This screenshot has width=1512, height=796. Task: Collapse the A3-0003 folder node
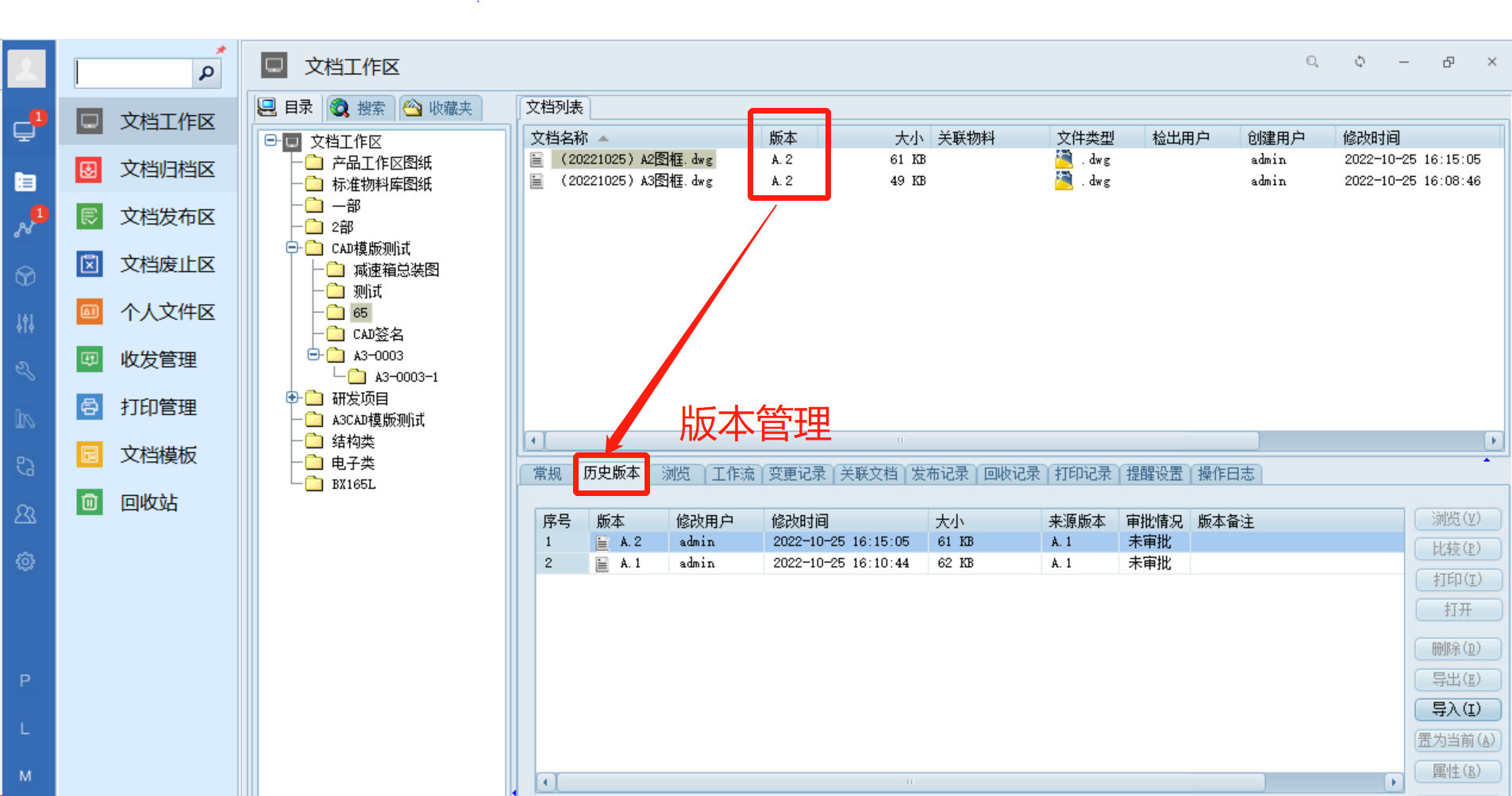point(314,355)
